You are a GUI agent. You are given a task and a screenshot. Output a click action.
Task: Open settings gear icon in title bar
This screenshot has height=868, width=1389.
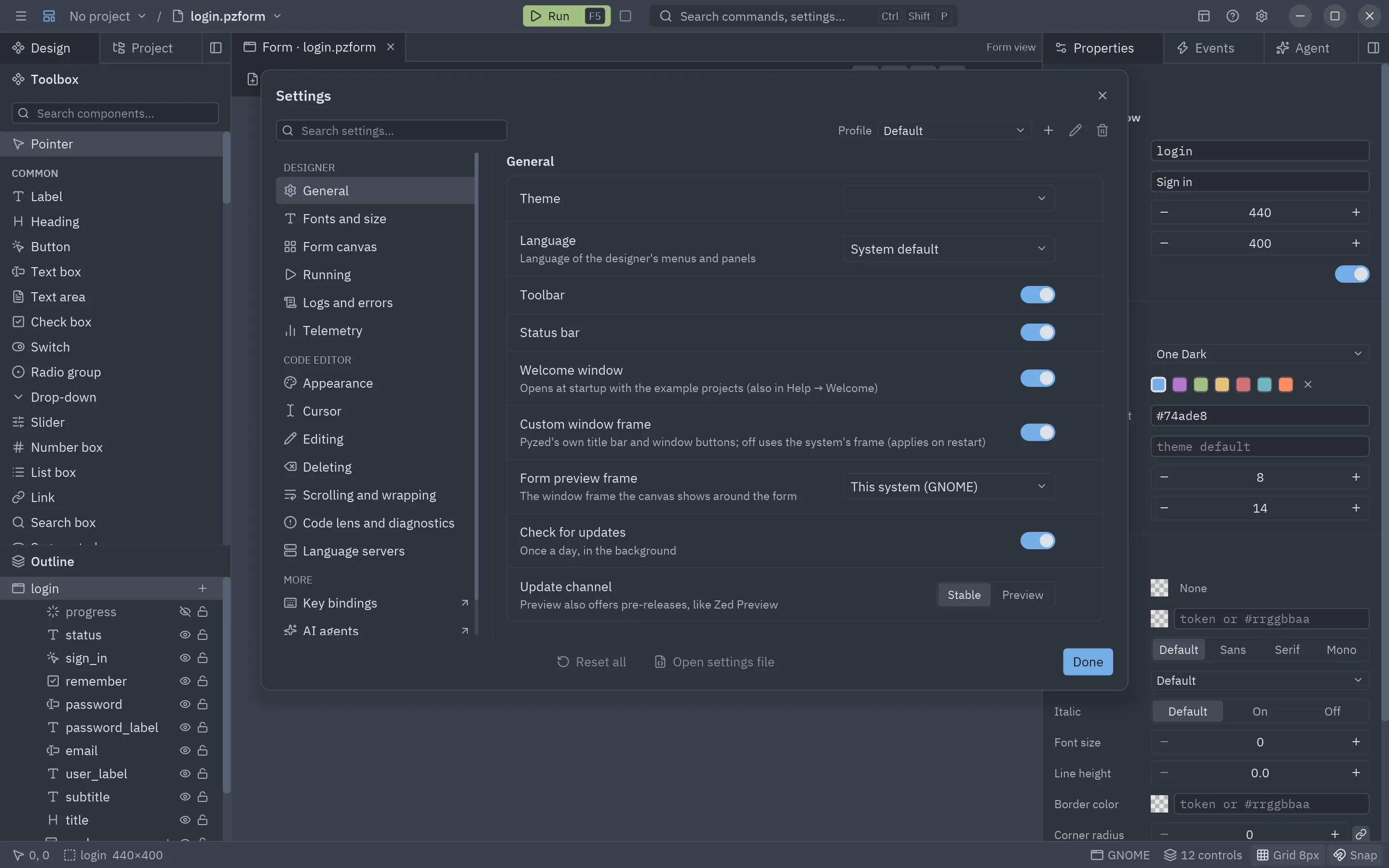[x=1261, y=16]
